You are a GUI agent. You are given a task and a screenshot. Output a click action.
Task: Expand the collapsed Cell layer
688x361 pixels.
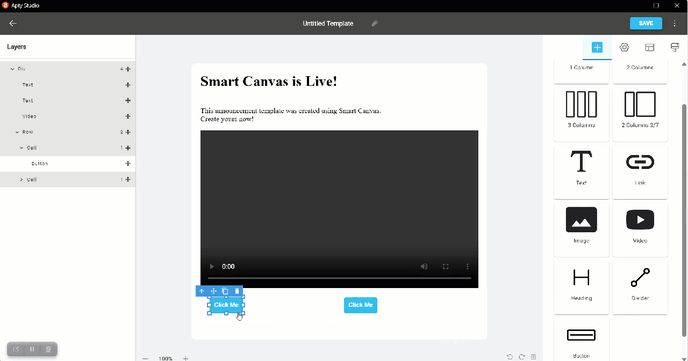(x=21, y=179)
